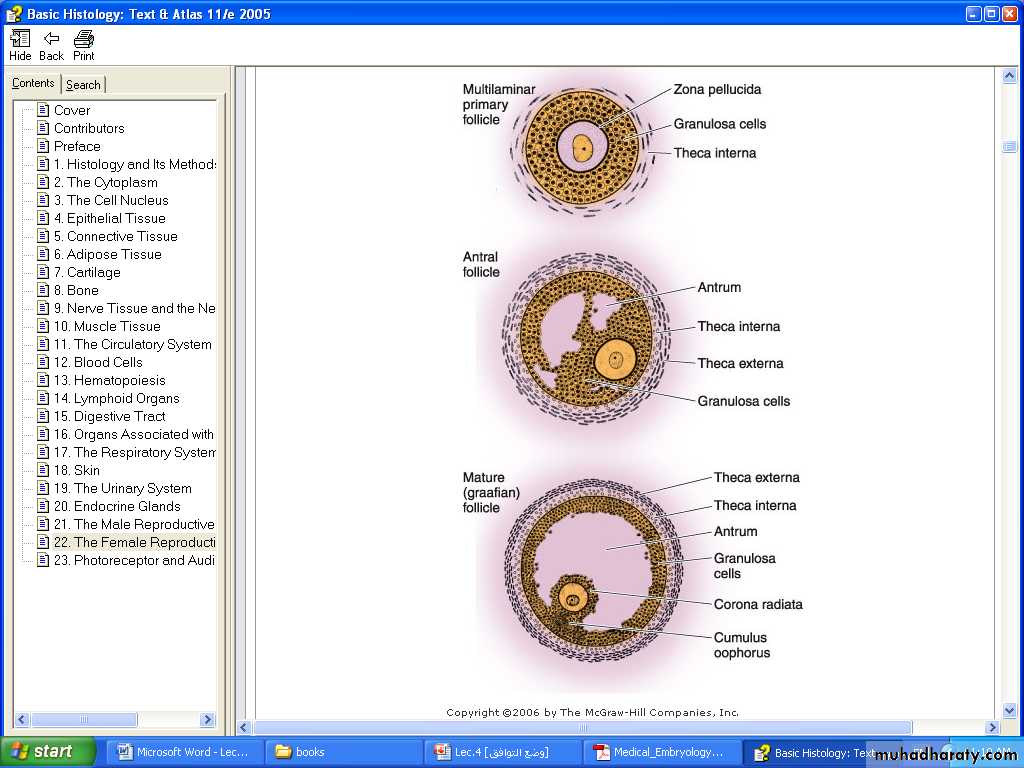Open chapter 12 Blood Cells
The height and width of the screenshot is (768, 1024).
(97, 362)
